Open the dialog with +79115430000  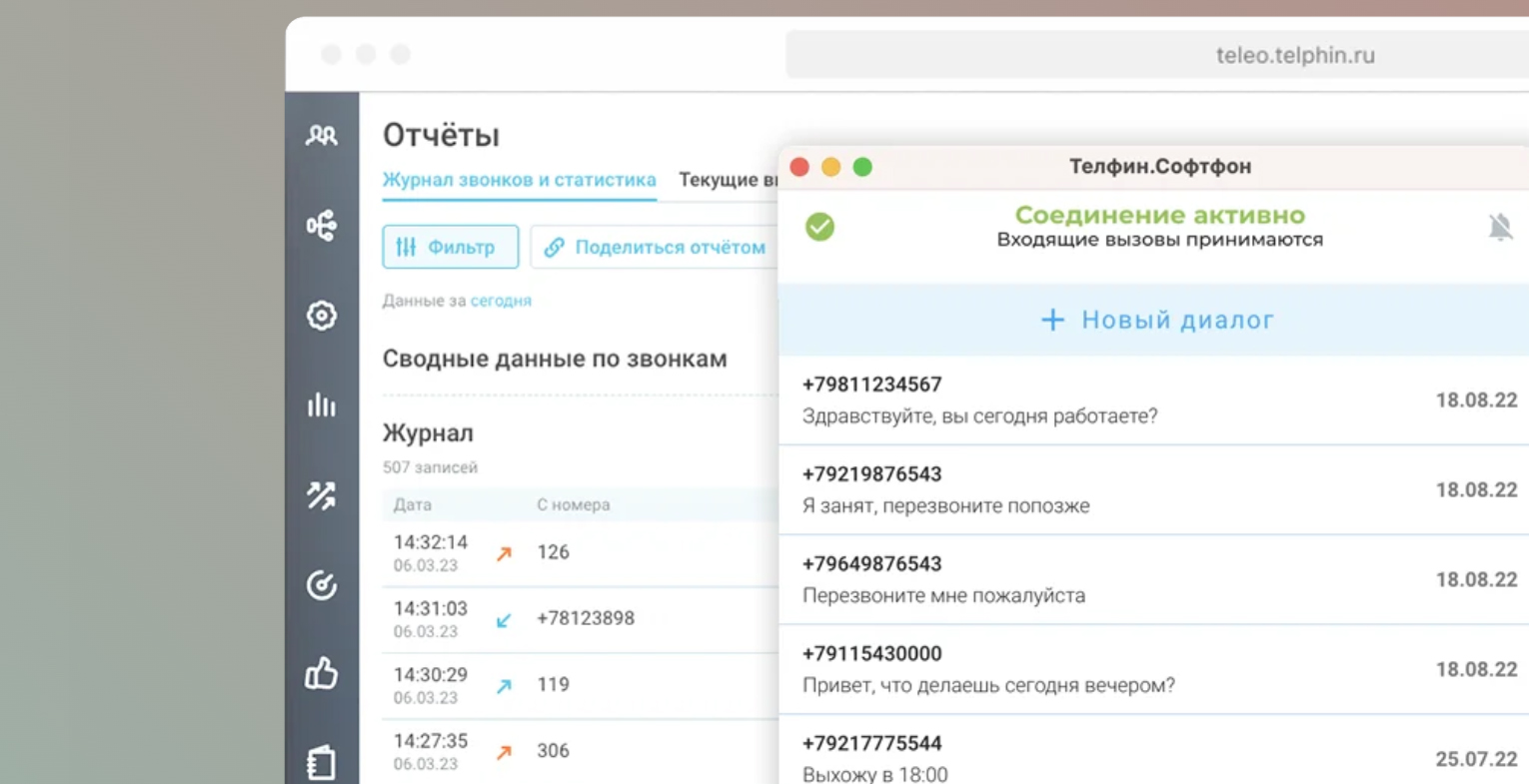pyautogui.click(x=1153, y=670)
